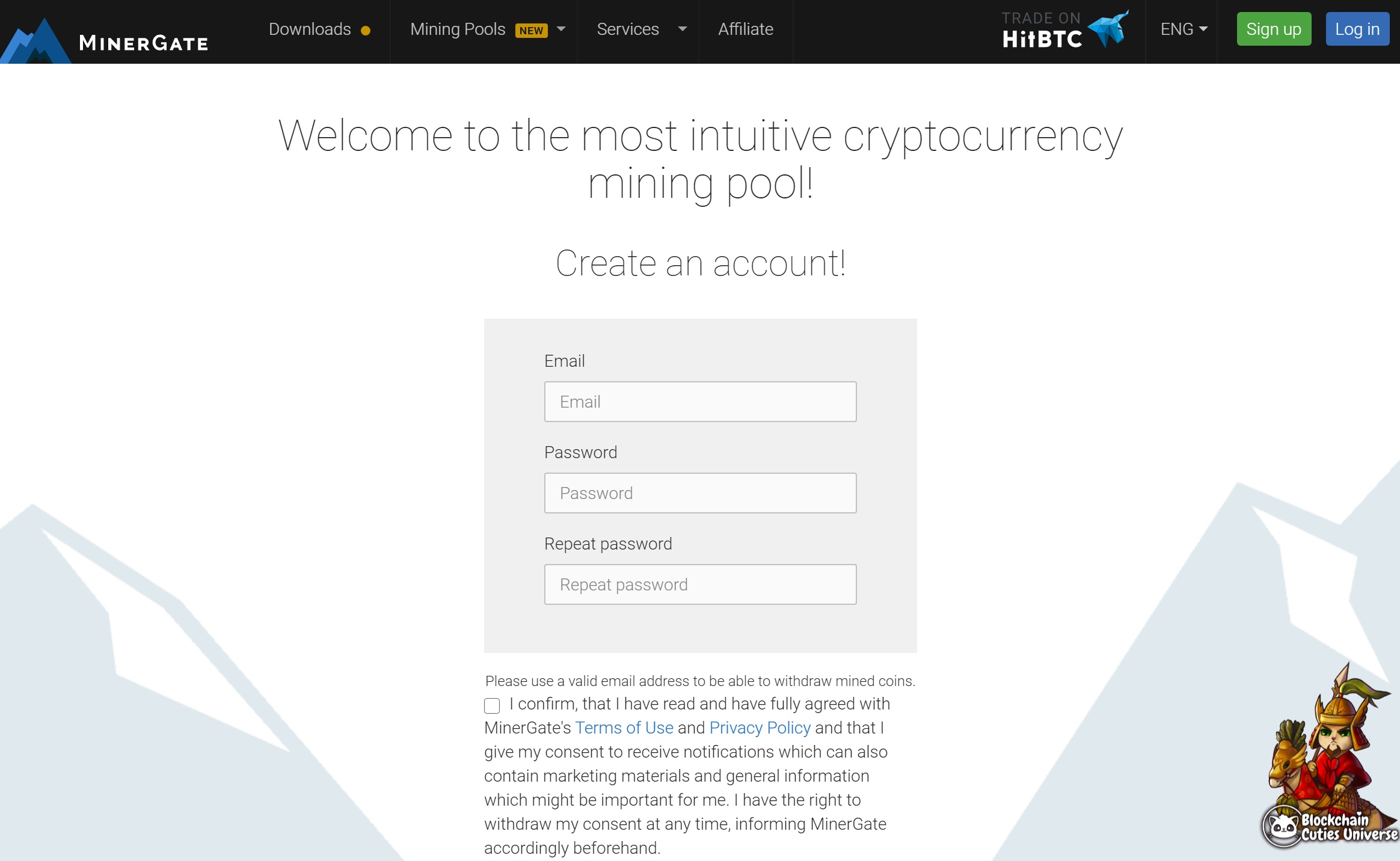Click the Downloads menu item

309,29
